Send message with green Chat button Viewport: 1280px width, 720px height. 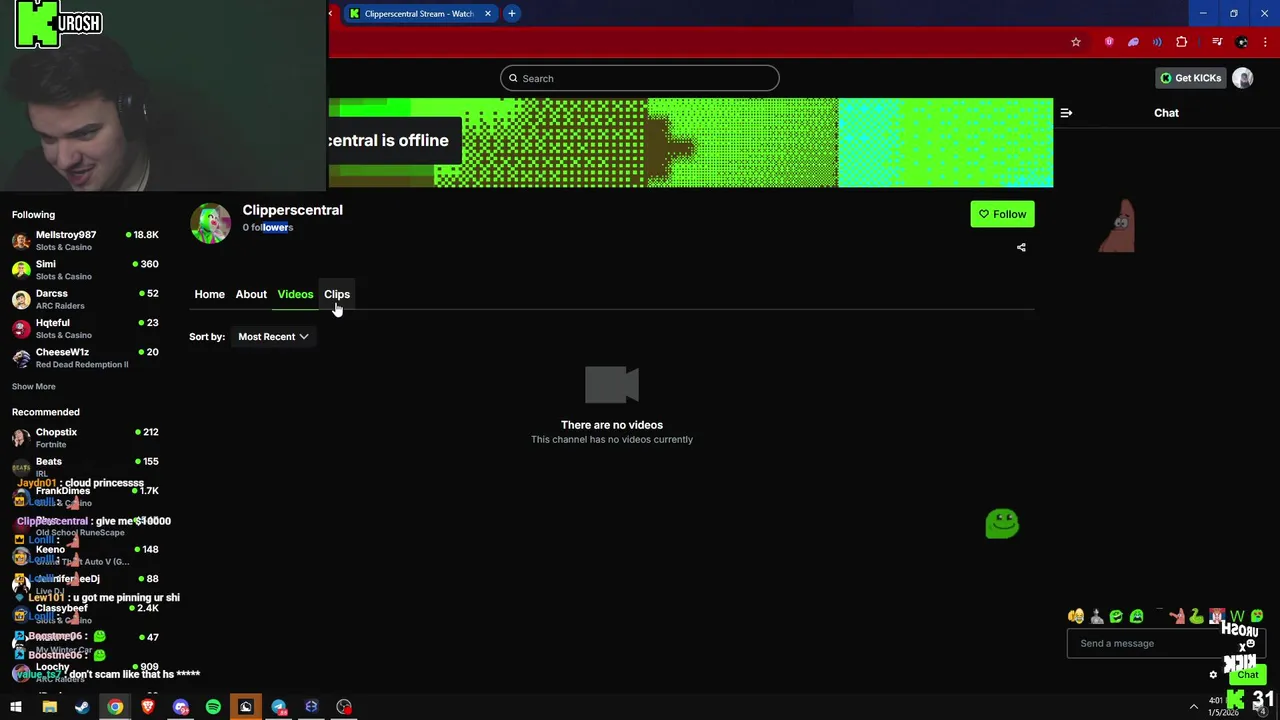click(1248, 675)
